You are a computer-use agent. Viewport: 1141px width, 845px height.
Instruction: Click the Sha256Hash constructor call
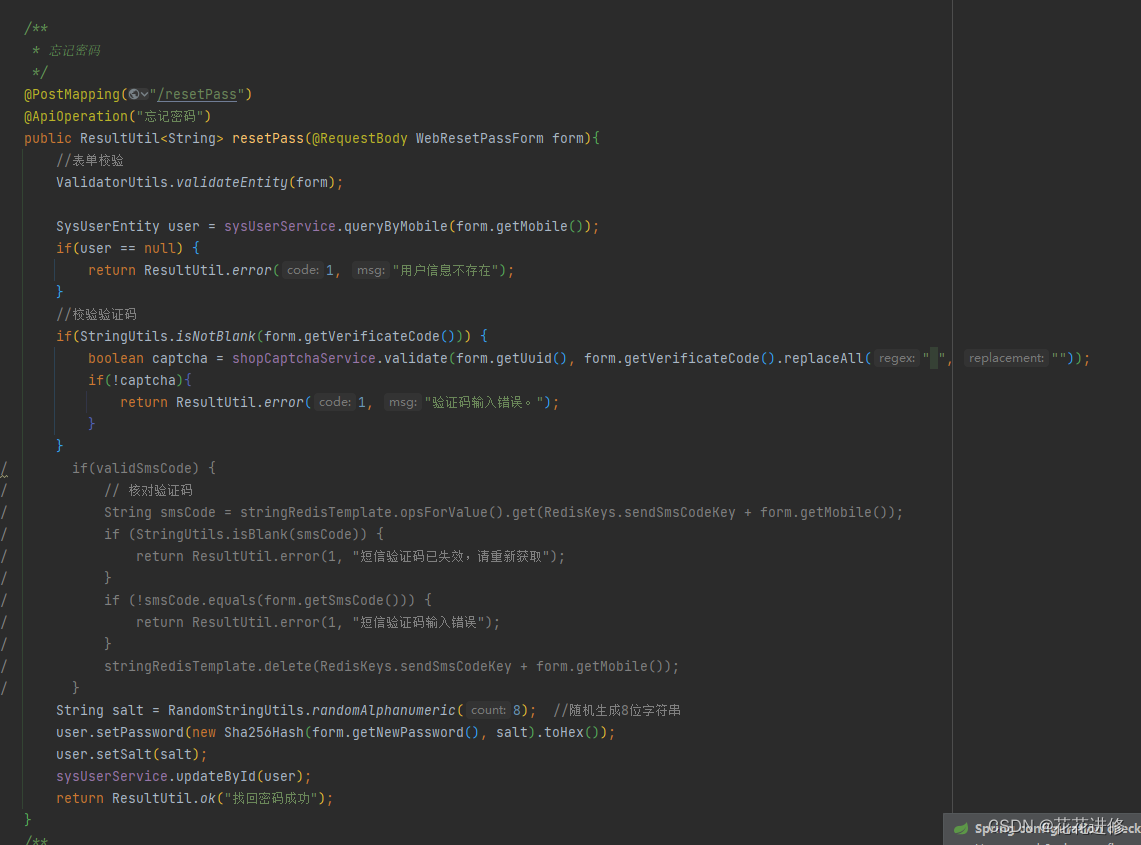coord(263,733)
